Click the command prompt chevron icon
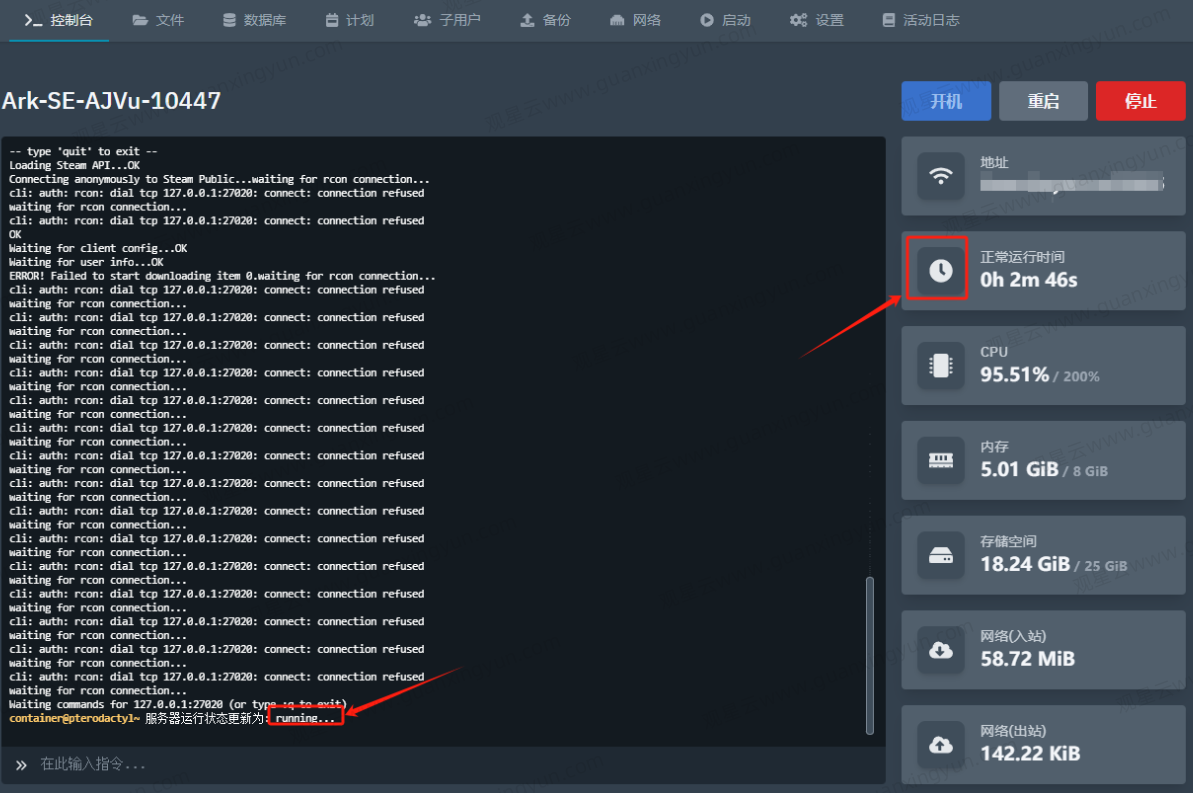This screenshot has height=793, width=1193. pyautogui.click(x=21, y=765)
